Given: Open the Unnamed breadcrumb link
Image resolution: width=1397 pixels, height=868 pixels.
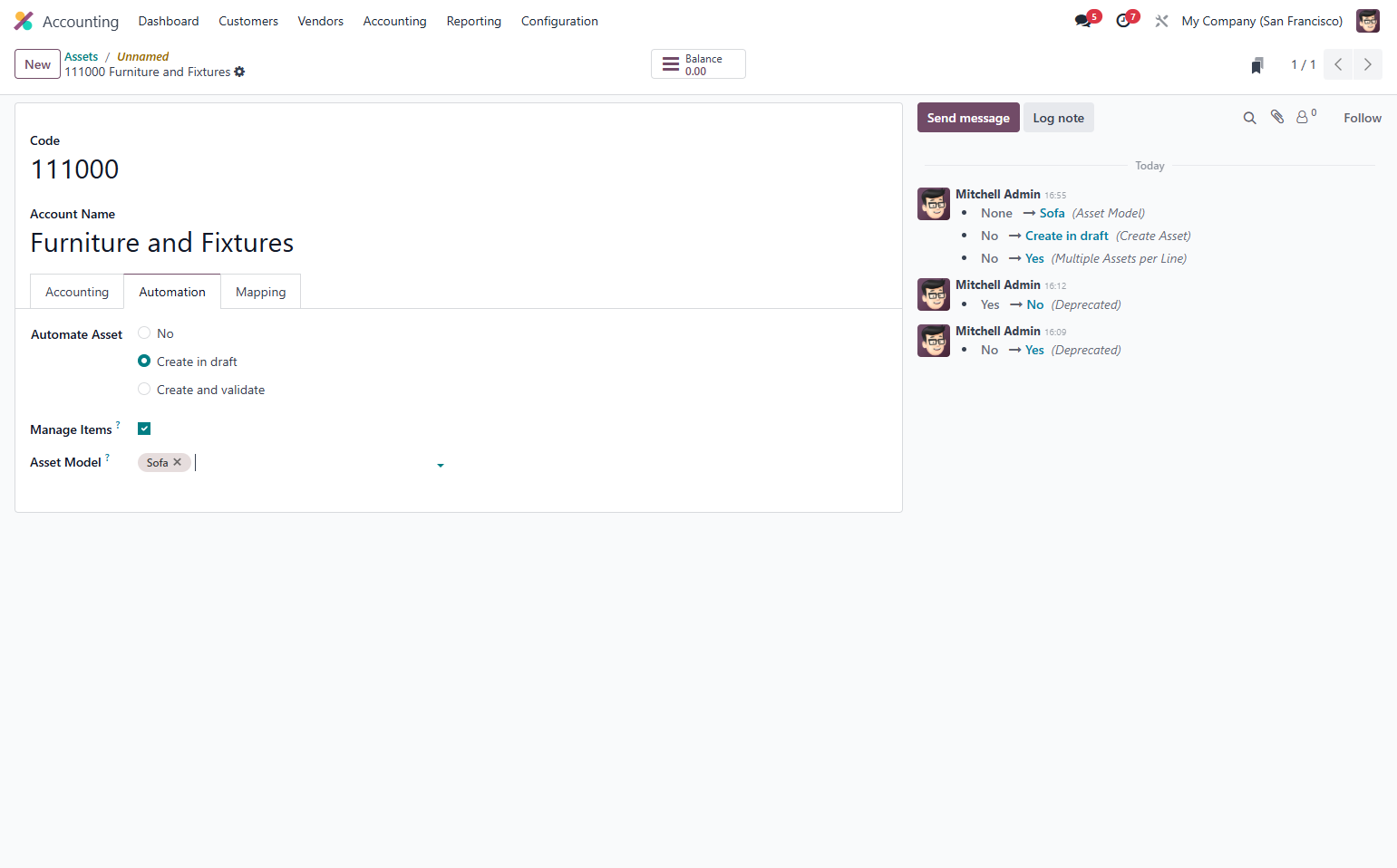Looking at the screenshot, I should click(142, 56).
